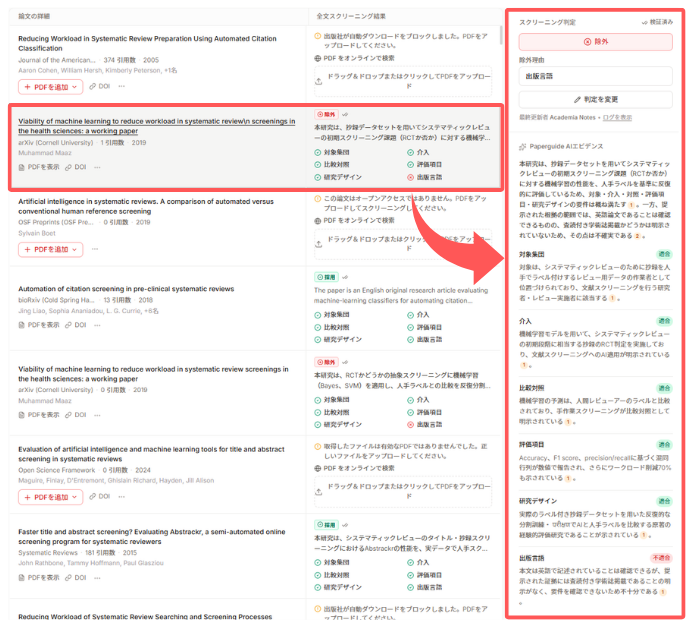Show PDF of Faster title and abstract screening paper
The width and height of the screenshot is (695, 630).
click(x=39, y=578)
